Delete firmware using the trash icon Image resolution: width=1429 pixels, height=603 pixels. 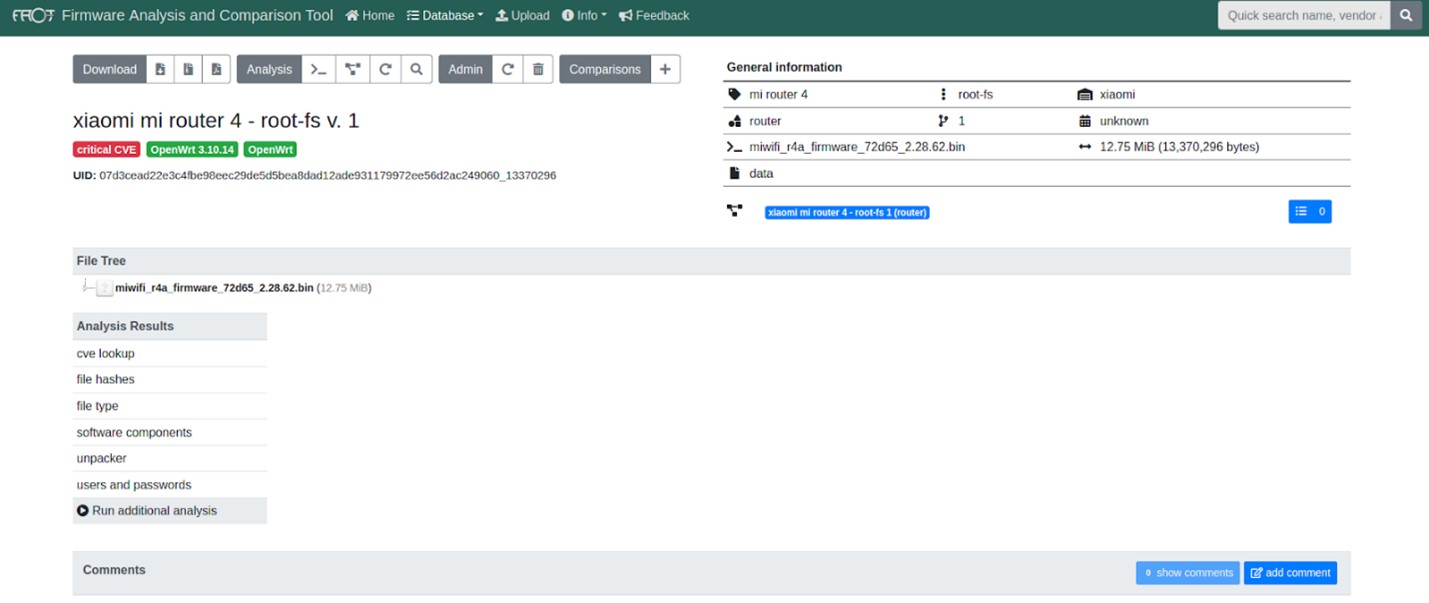pos(538,69)
